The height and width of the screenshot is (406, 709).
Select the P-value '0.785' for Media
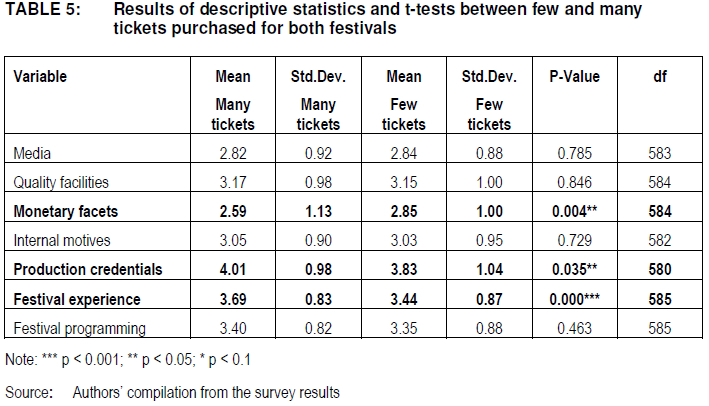[x=573, y=153]
